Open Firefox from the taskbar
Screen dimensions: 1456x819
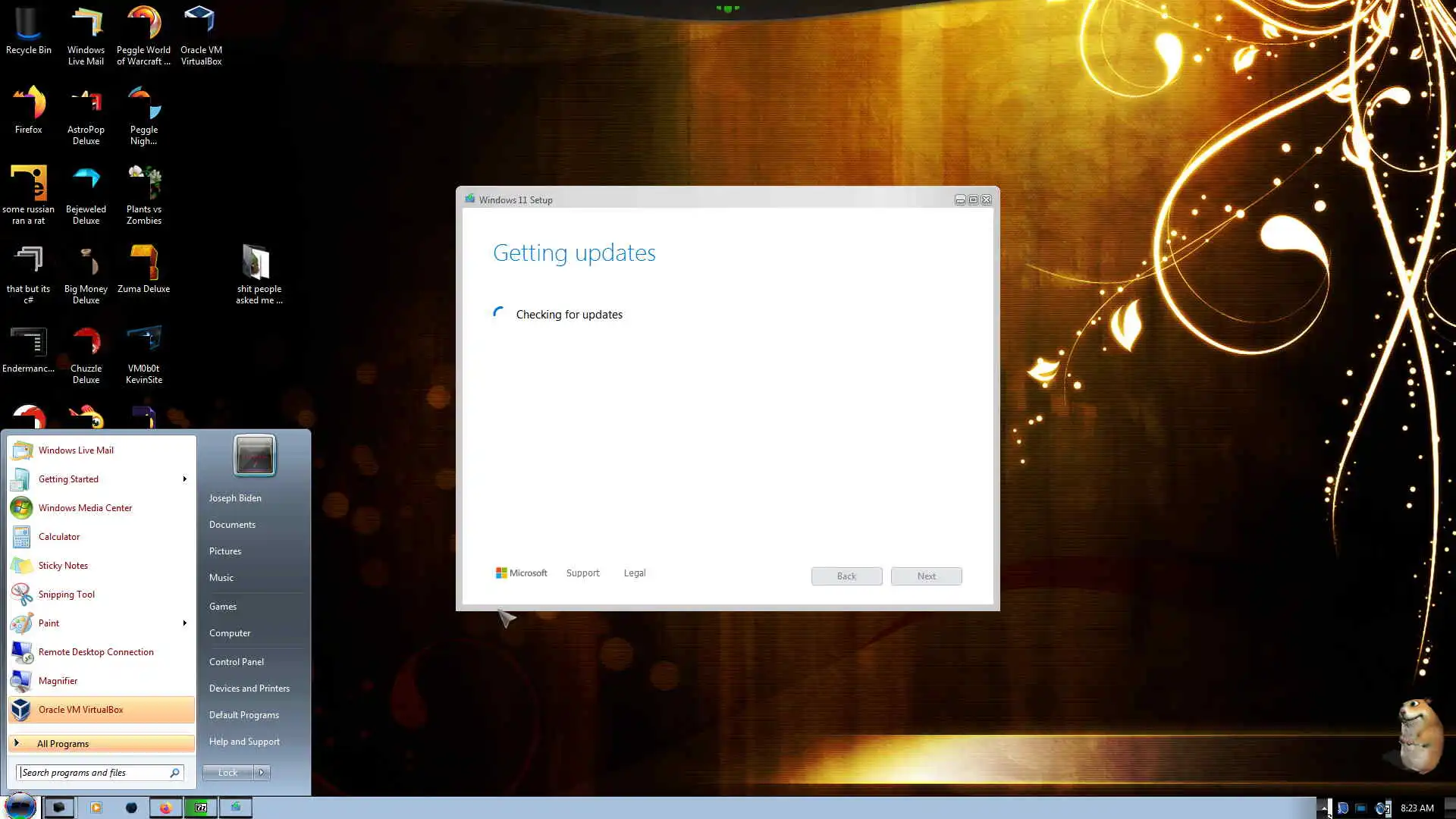point(165,808)
